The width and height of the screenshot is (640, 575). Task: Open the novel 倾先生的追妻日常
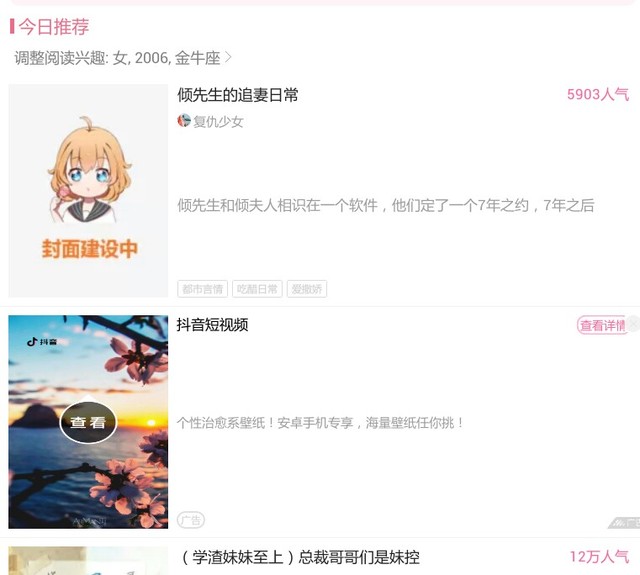pos(238,95)
